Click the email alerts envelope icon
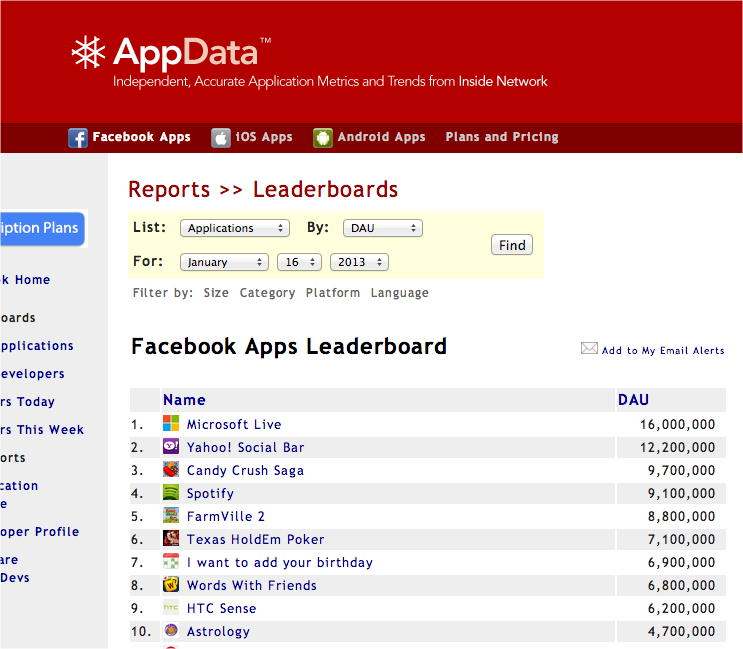The height and width of the screenshot is (649, 743). click(x=589, y=348)
